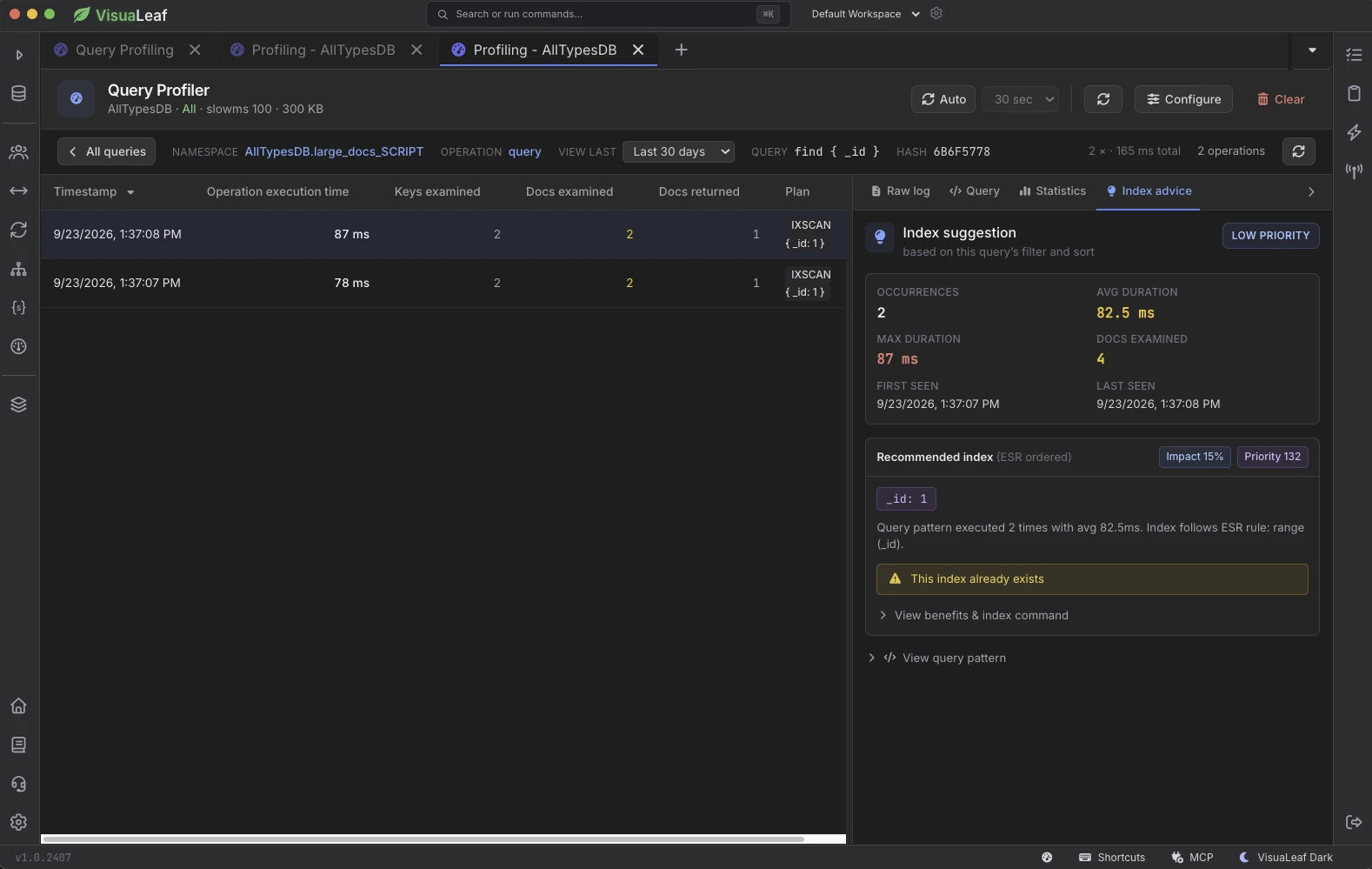Click the refresh icon next to Configure
The image size is (1372, 869).
(x=1103, y=99)
